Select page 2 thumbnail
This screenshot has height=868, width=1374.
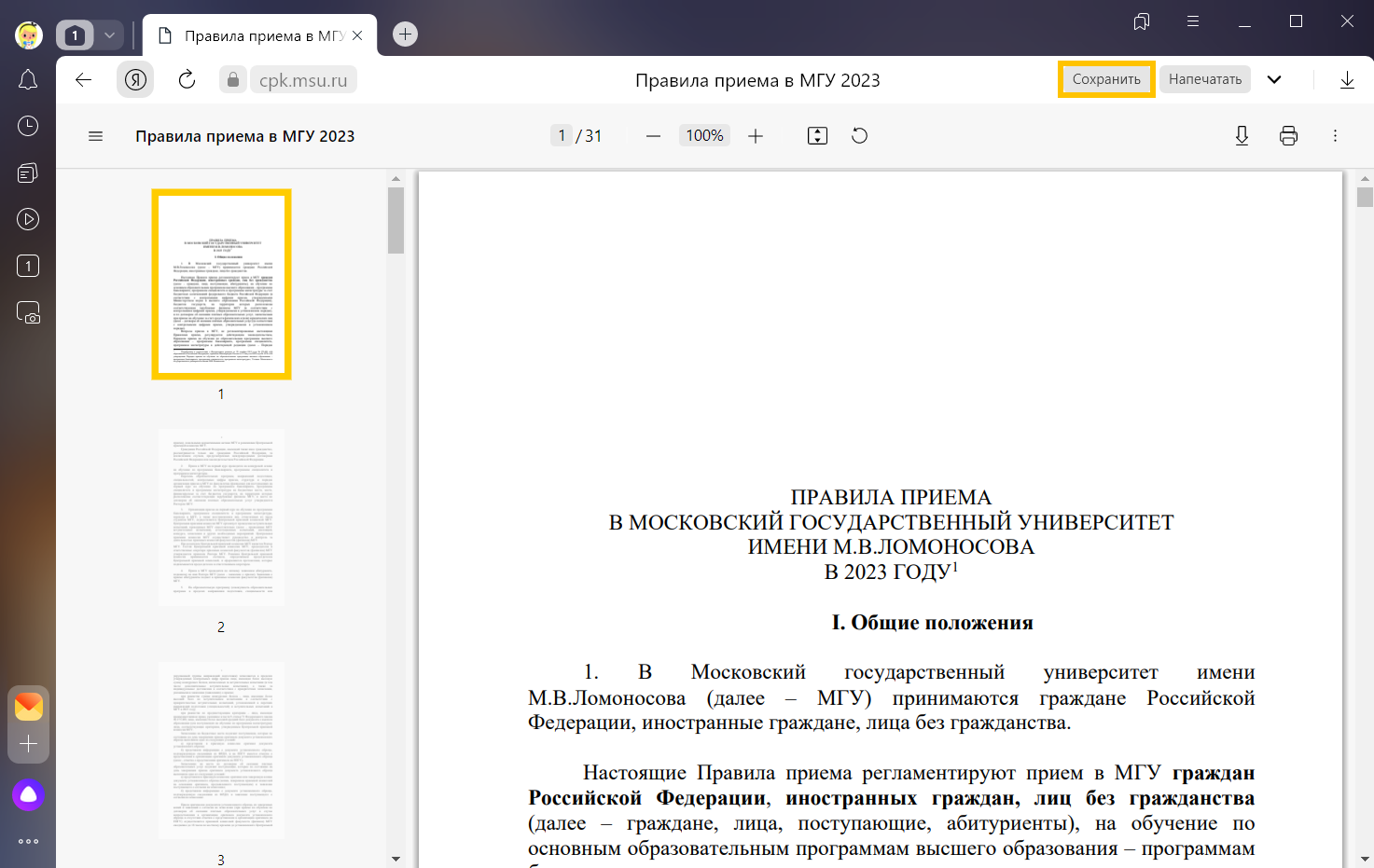click(x=221, y=517)
